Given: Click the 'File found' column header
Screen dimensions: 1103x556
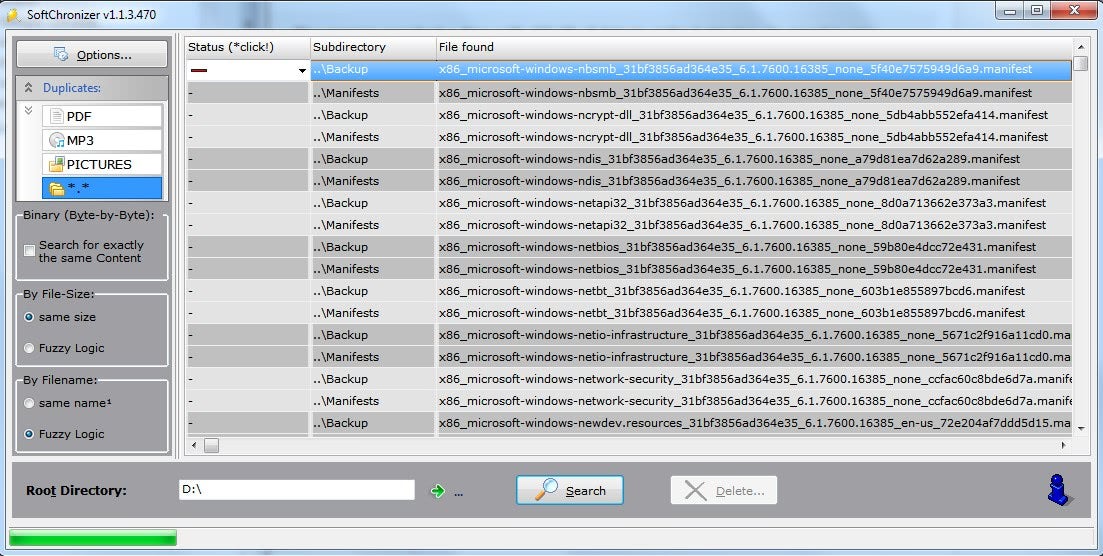Looking at the screenshot, I should pos(754,47).
